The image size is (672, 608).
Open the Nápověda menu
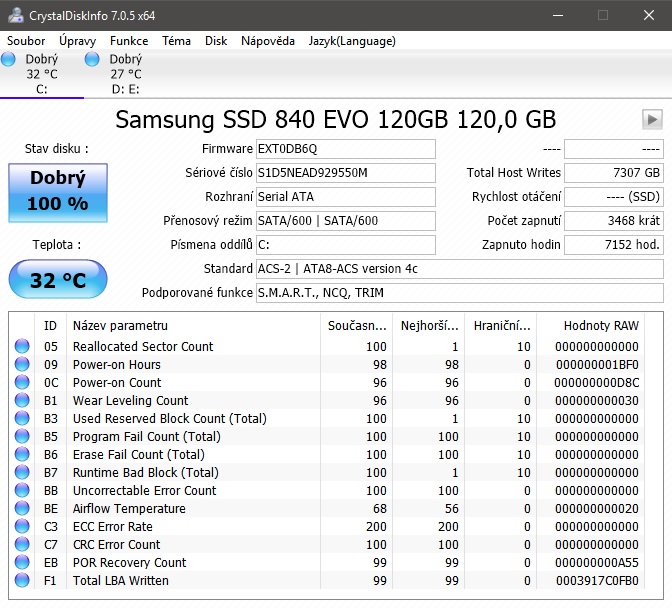pyautogui.click(x=268, y=41)
